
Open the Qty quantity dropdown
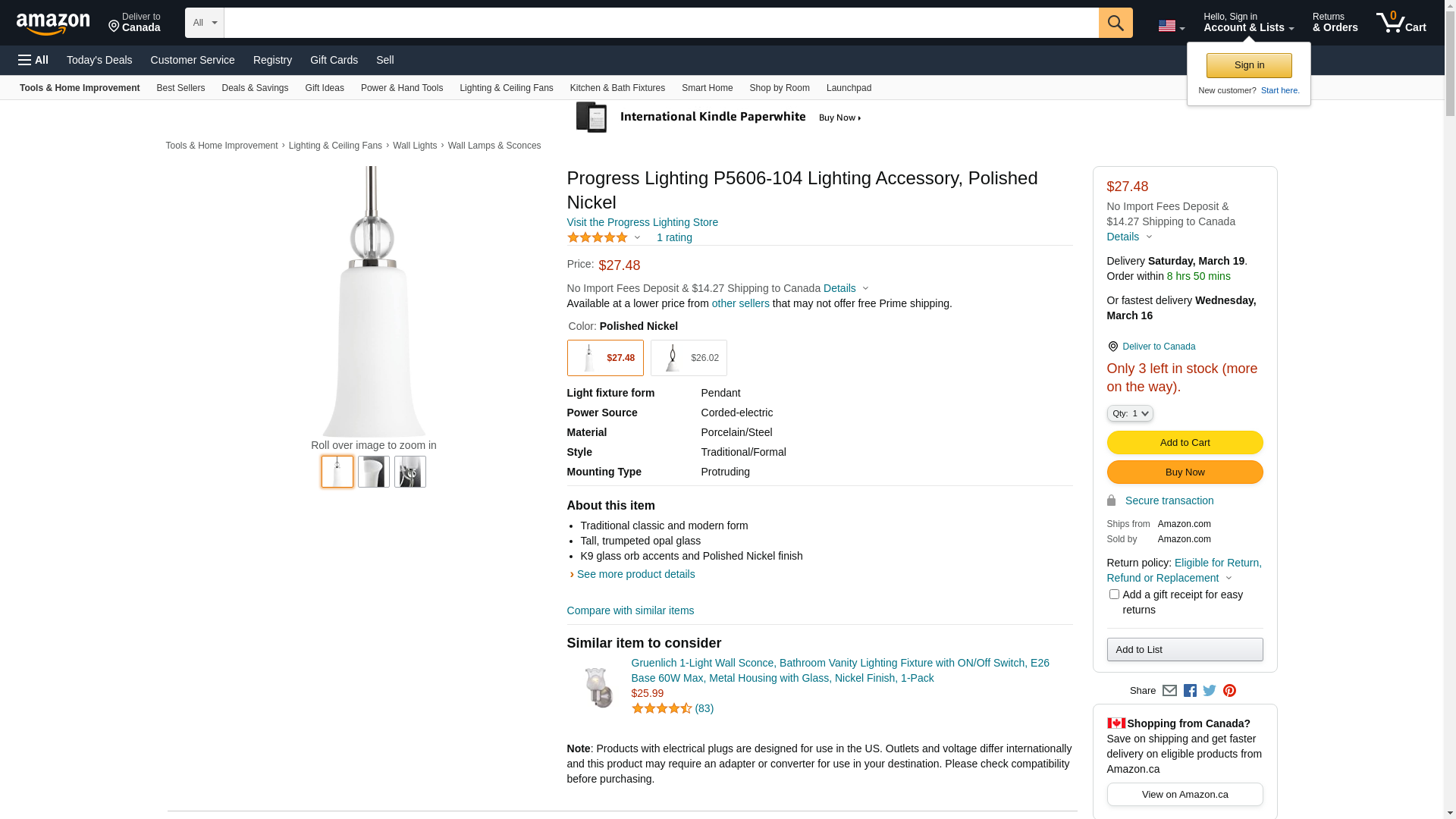pos(1129,413)
